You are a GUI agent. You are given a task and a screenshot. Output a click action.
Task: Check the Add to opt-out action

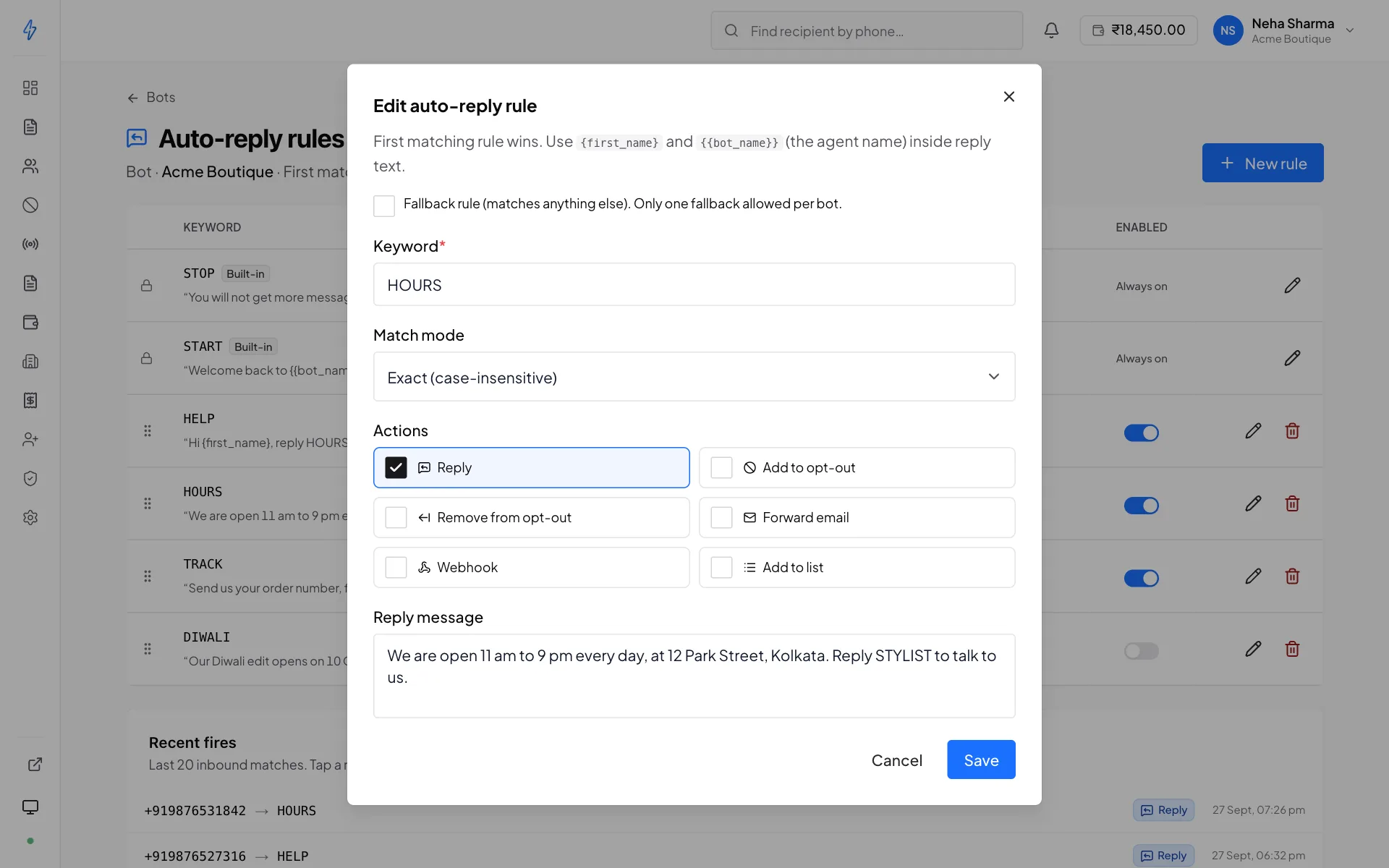pyautogui.click(x=721, y=467)
